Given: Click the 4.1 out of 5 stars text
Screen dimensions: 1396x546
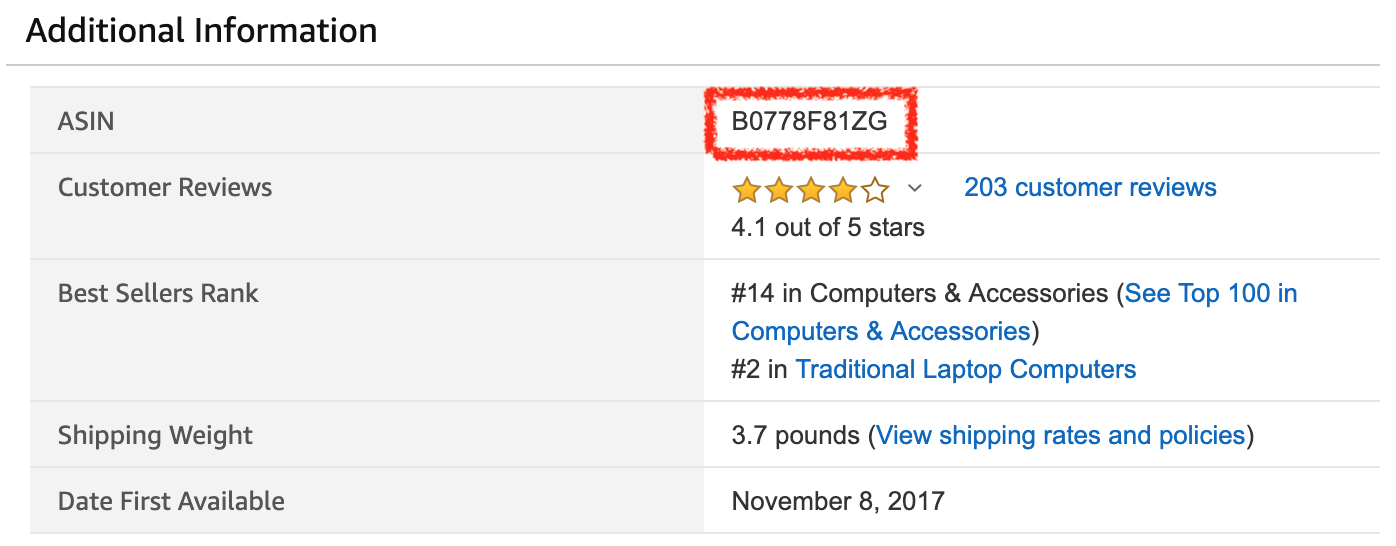Looking at the screenshot, I should tap(828, 227).
